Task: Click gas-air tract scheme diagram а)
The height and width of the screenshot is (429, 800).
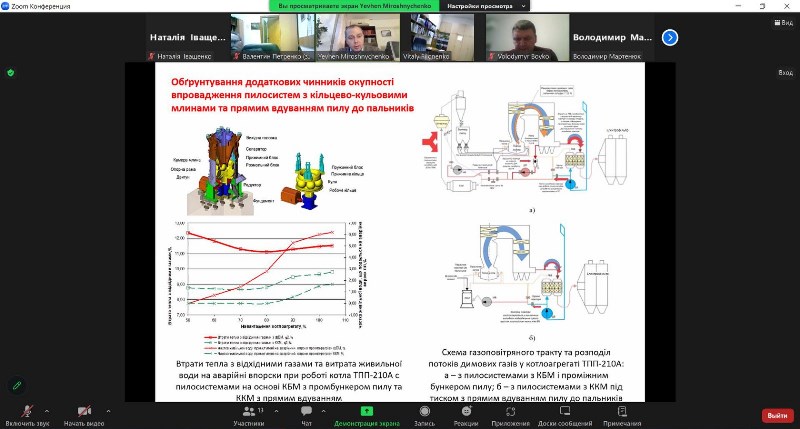Action: [x=528, y=139]
